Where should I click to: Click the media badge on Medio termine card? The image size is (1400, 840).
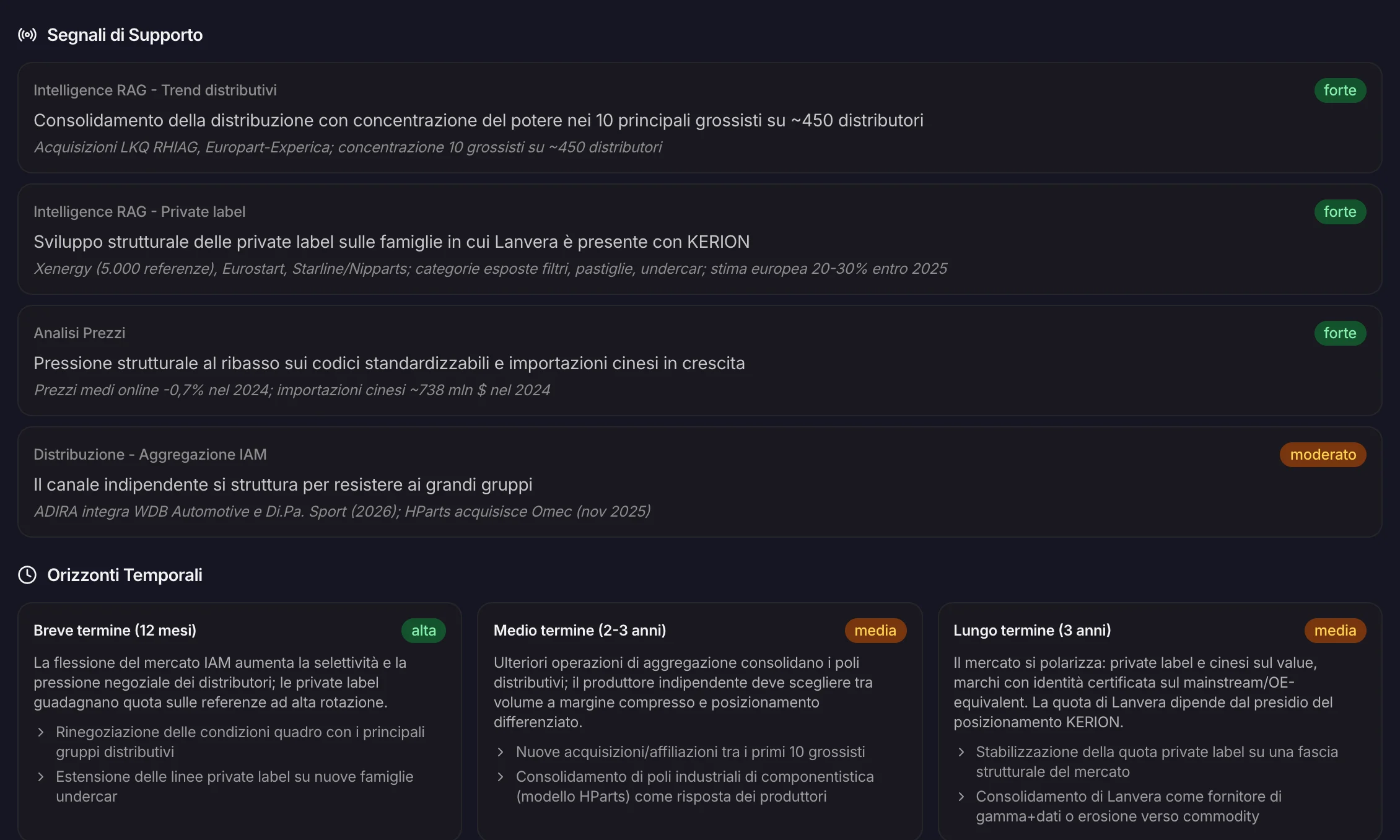(875, 631)
